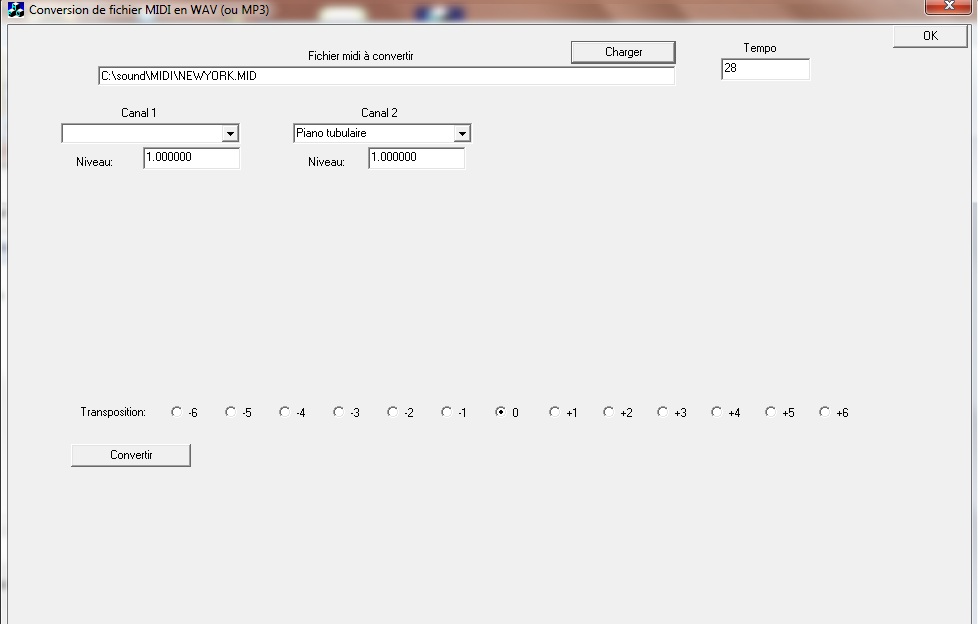Select transposition +2 radio button
This screenshot has height=624, width=978.
(608, 412)
